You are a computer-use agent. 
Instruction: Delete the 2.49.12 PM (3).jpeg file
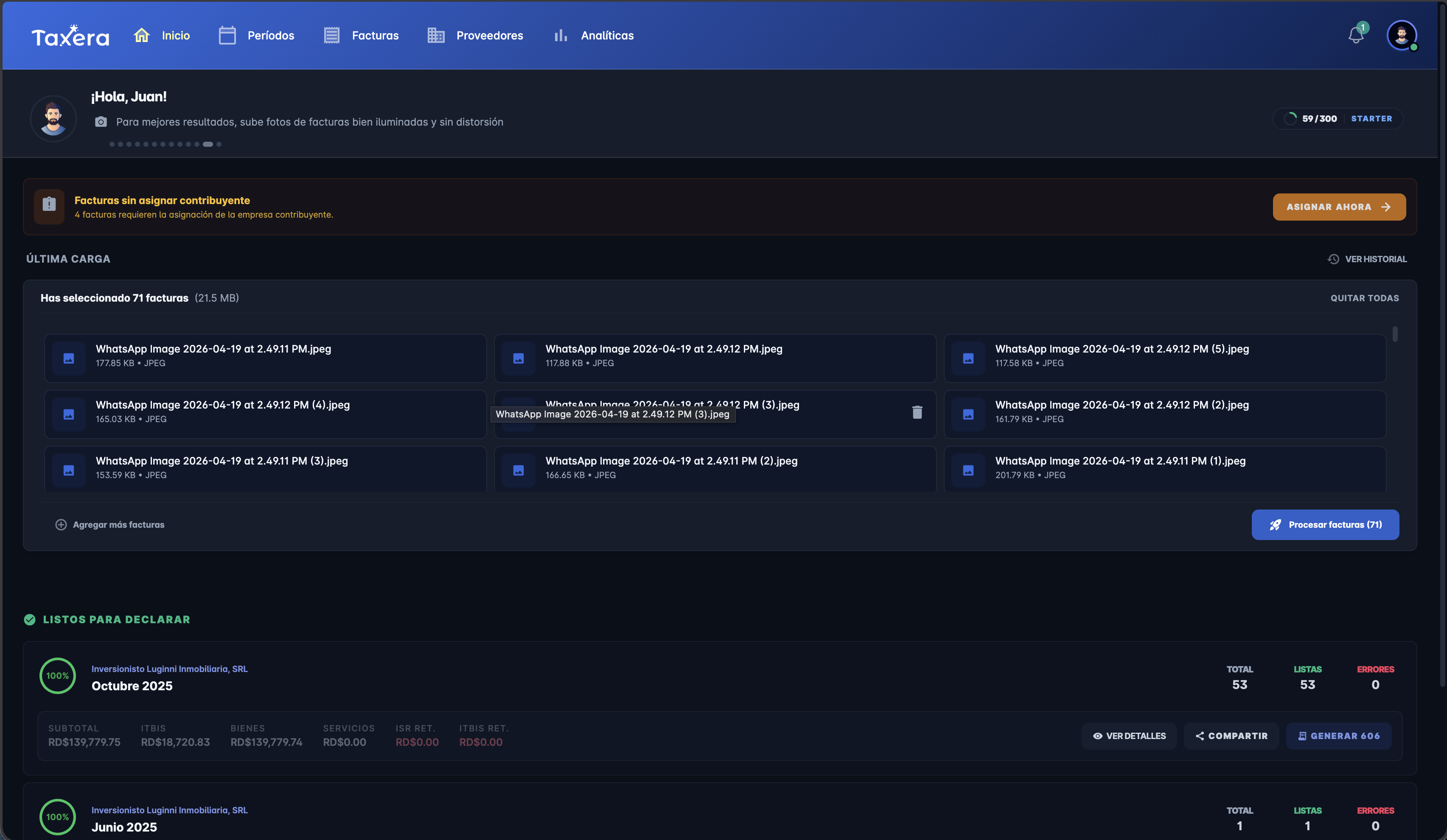tap(917, 412)
